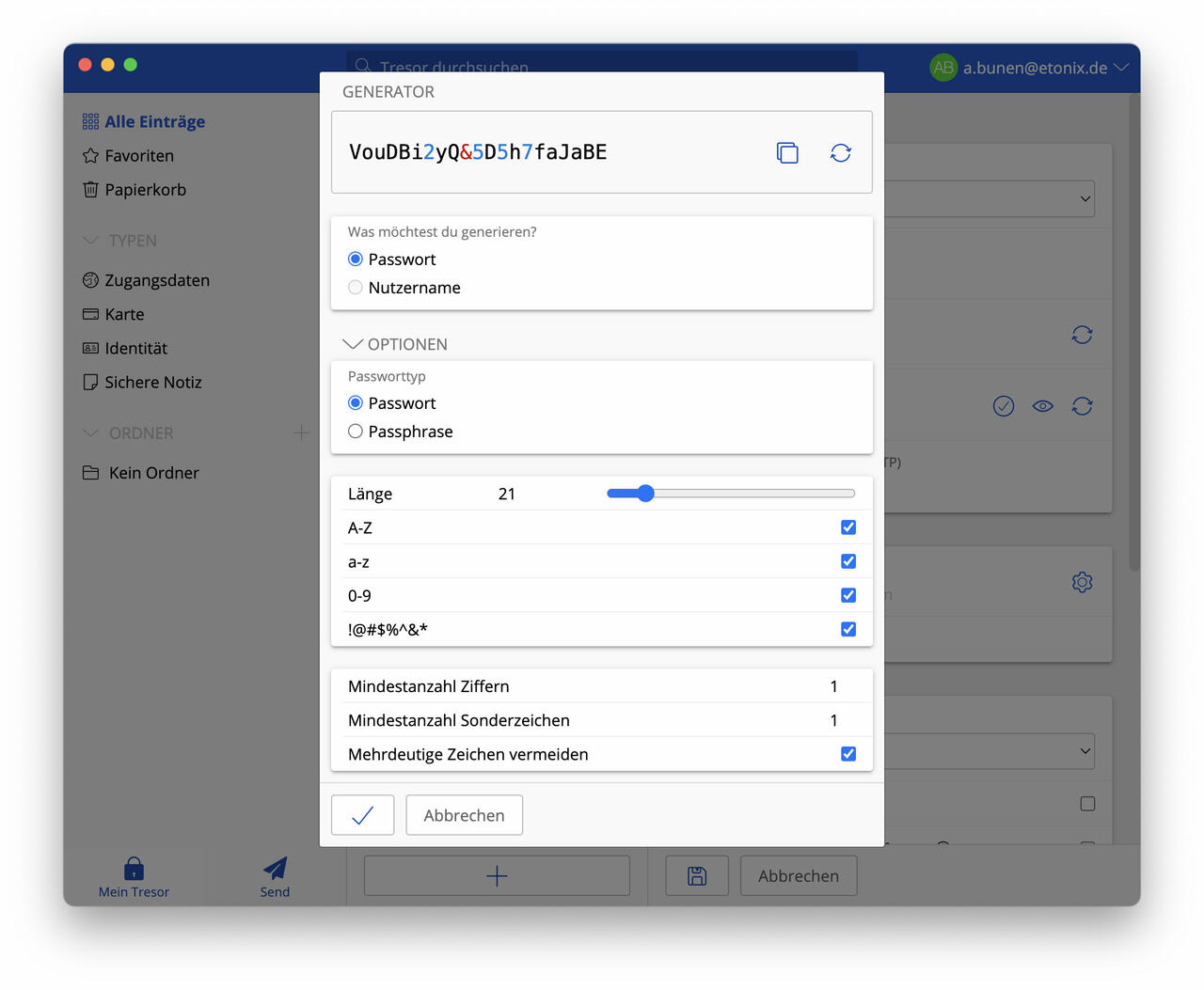The height and width of the screenshot is (990, 1204).
Task: Disable Mehrdeutige Zeichen vermeiden checkbox
Action: (848, 754)
